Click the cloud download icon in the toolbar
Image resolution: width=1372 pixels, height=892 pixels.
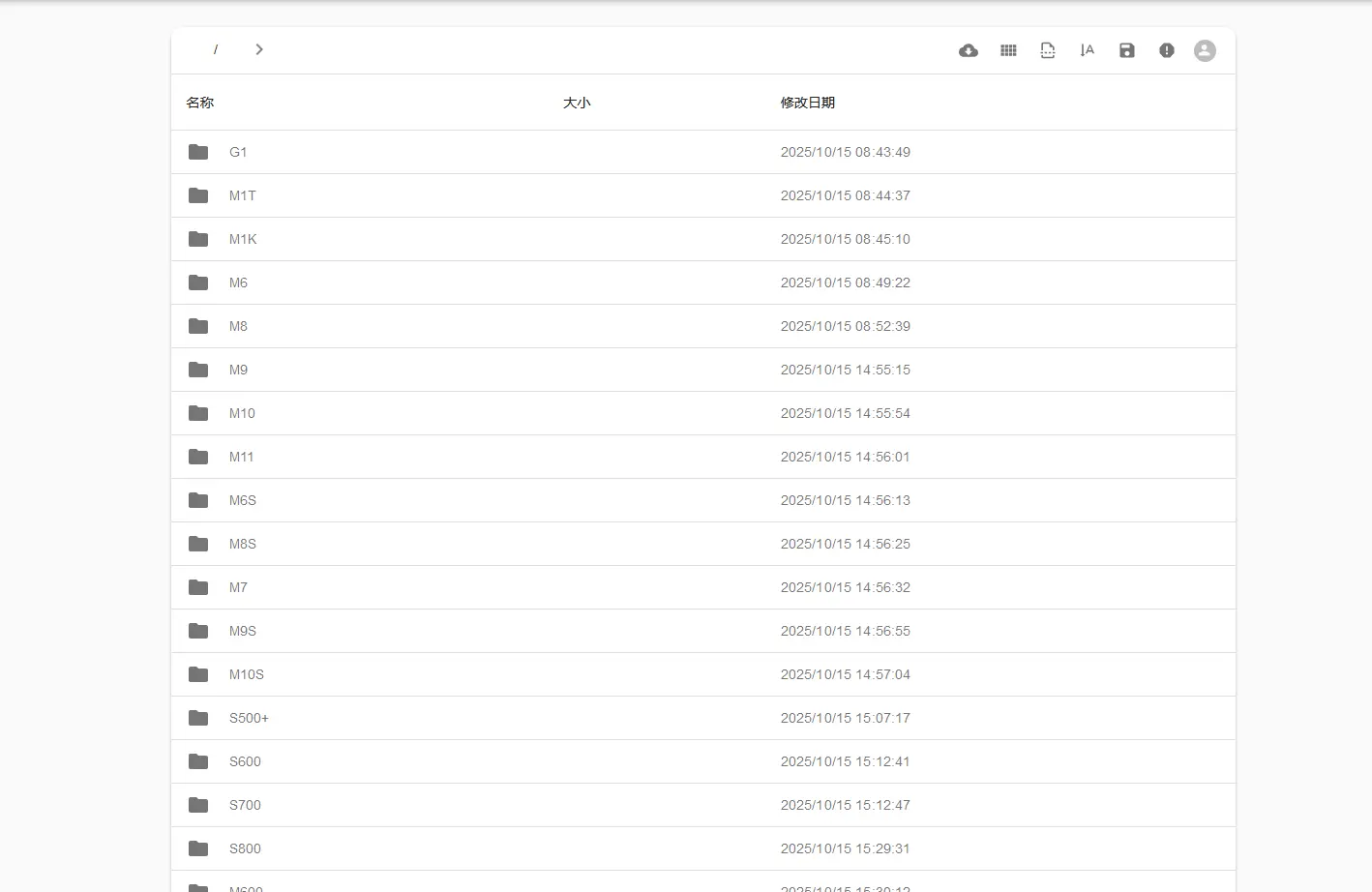[969, 49]
